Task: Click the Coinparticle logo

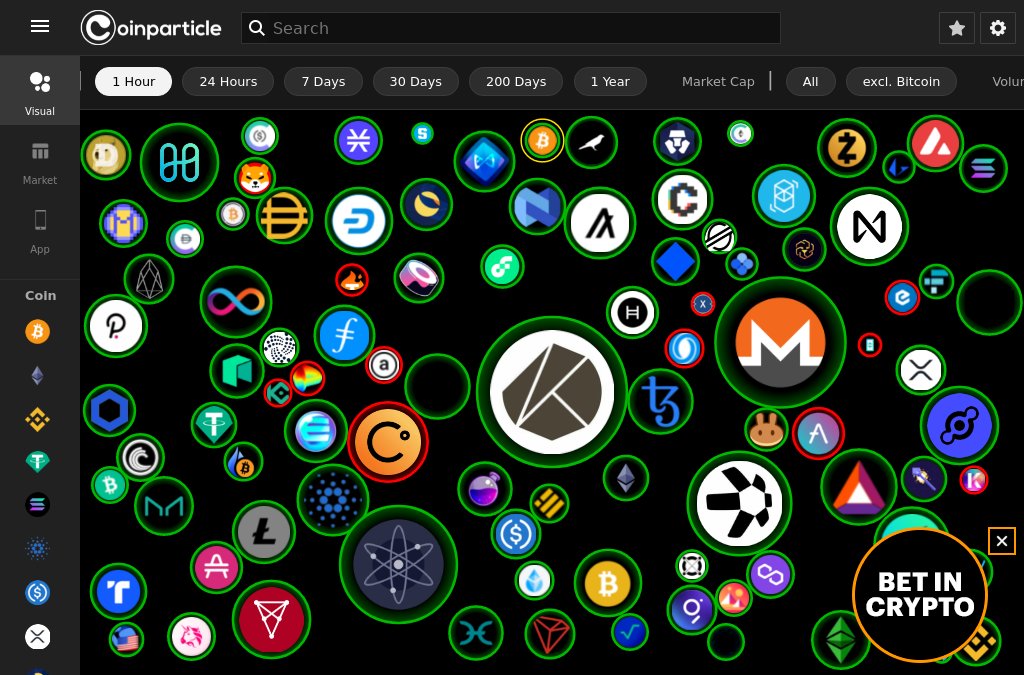Action: tap(151, 28)
